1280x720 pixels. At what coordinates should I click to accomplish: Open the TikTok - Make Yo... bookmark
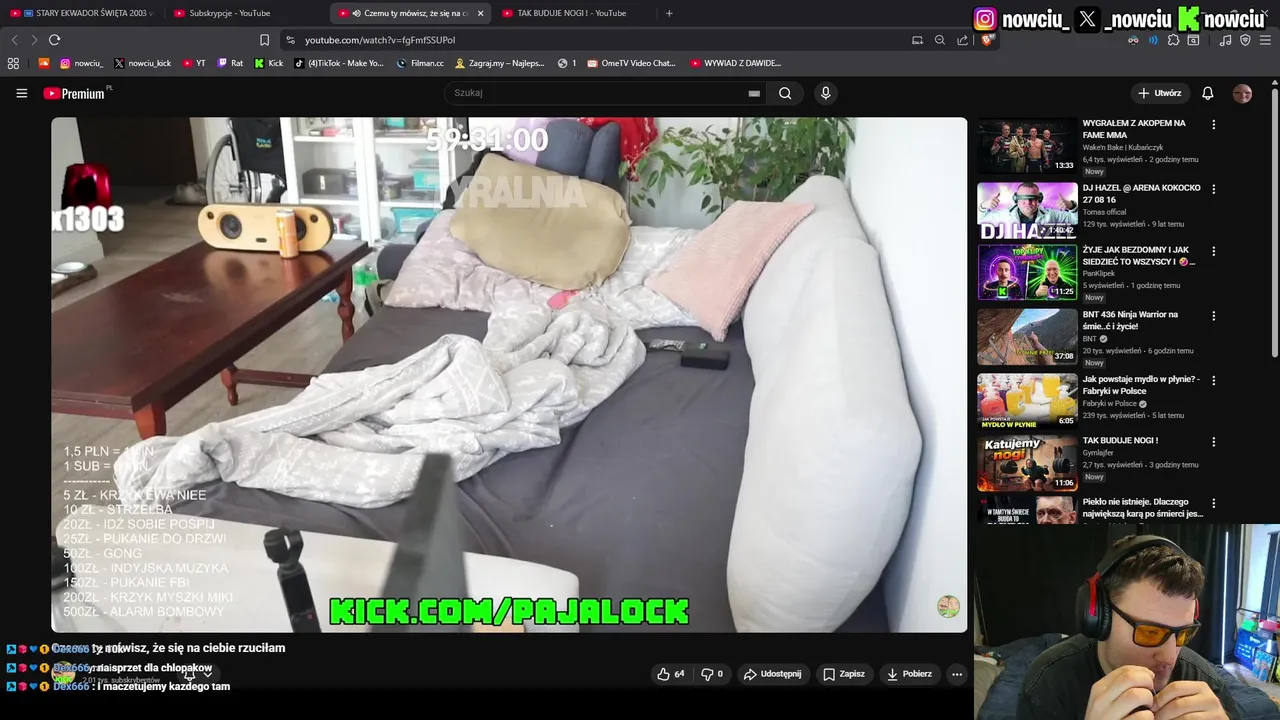point(339,63)
